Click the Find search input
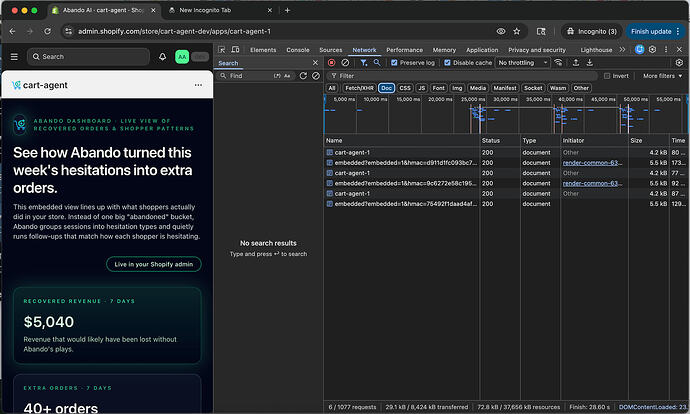This screenshot has height=414, width=690. tap(250, 76)
